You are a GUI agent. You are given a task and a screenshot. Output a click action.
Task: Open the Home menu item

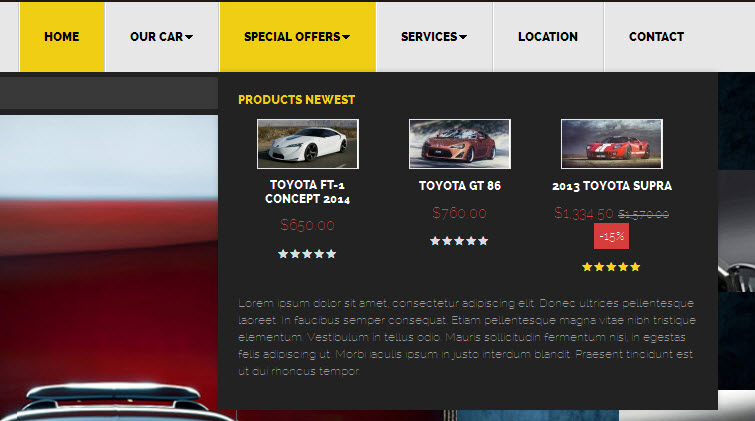[62, 37]
